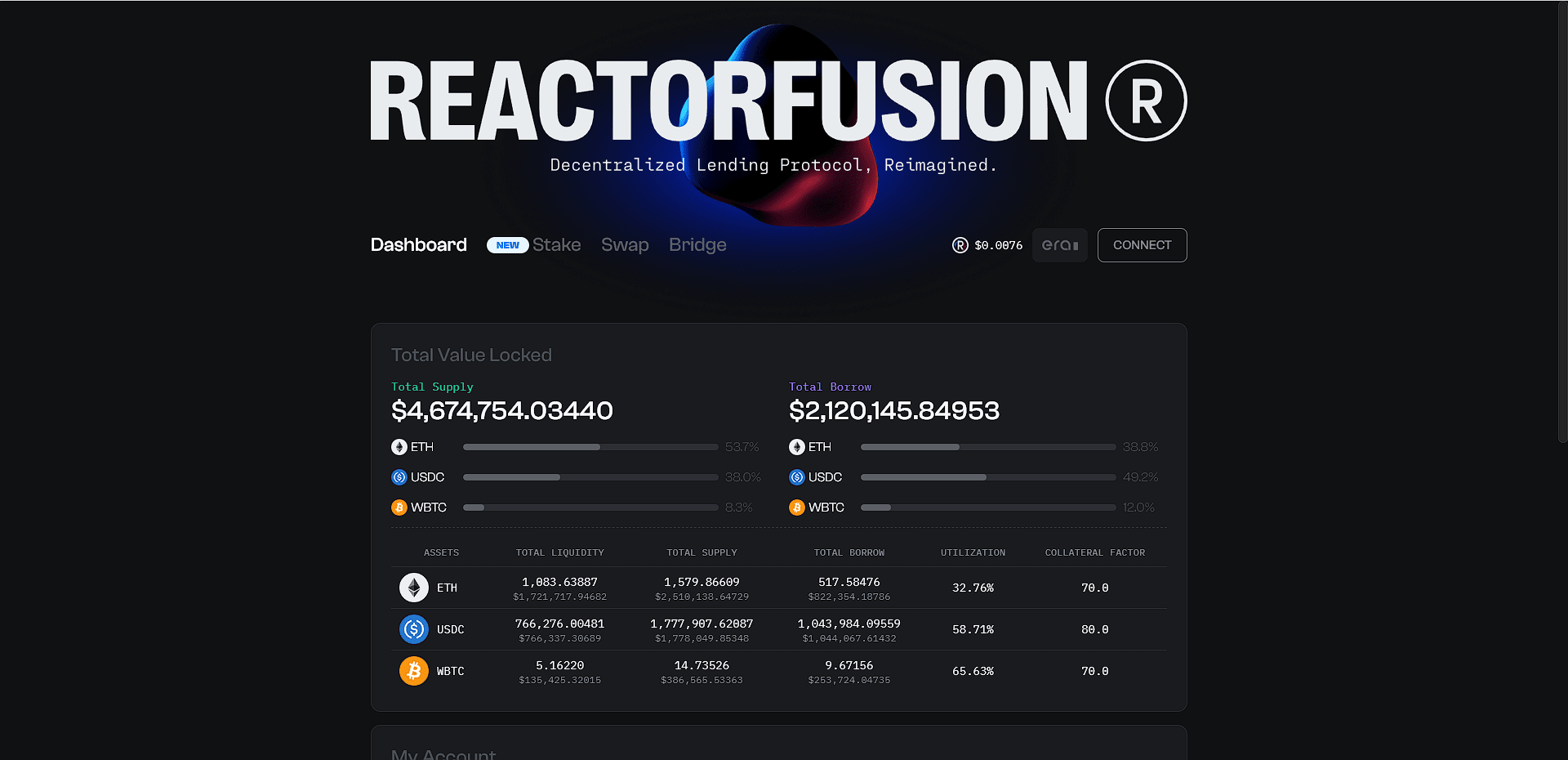
Task: Click the 49.2% USDC borrow share
Action: pos(1141,477)
